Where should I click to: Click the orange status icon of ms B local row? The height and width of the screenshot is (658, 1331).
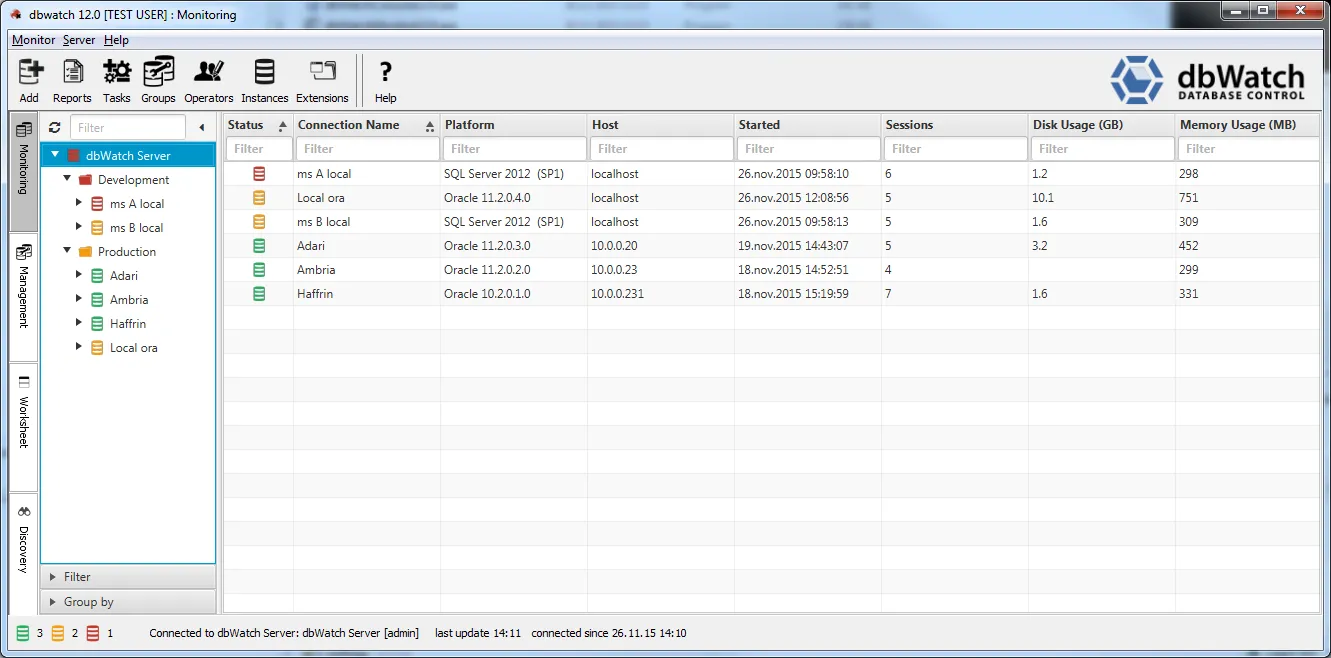(x=259, y=222)
